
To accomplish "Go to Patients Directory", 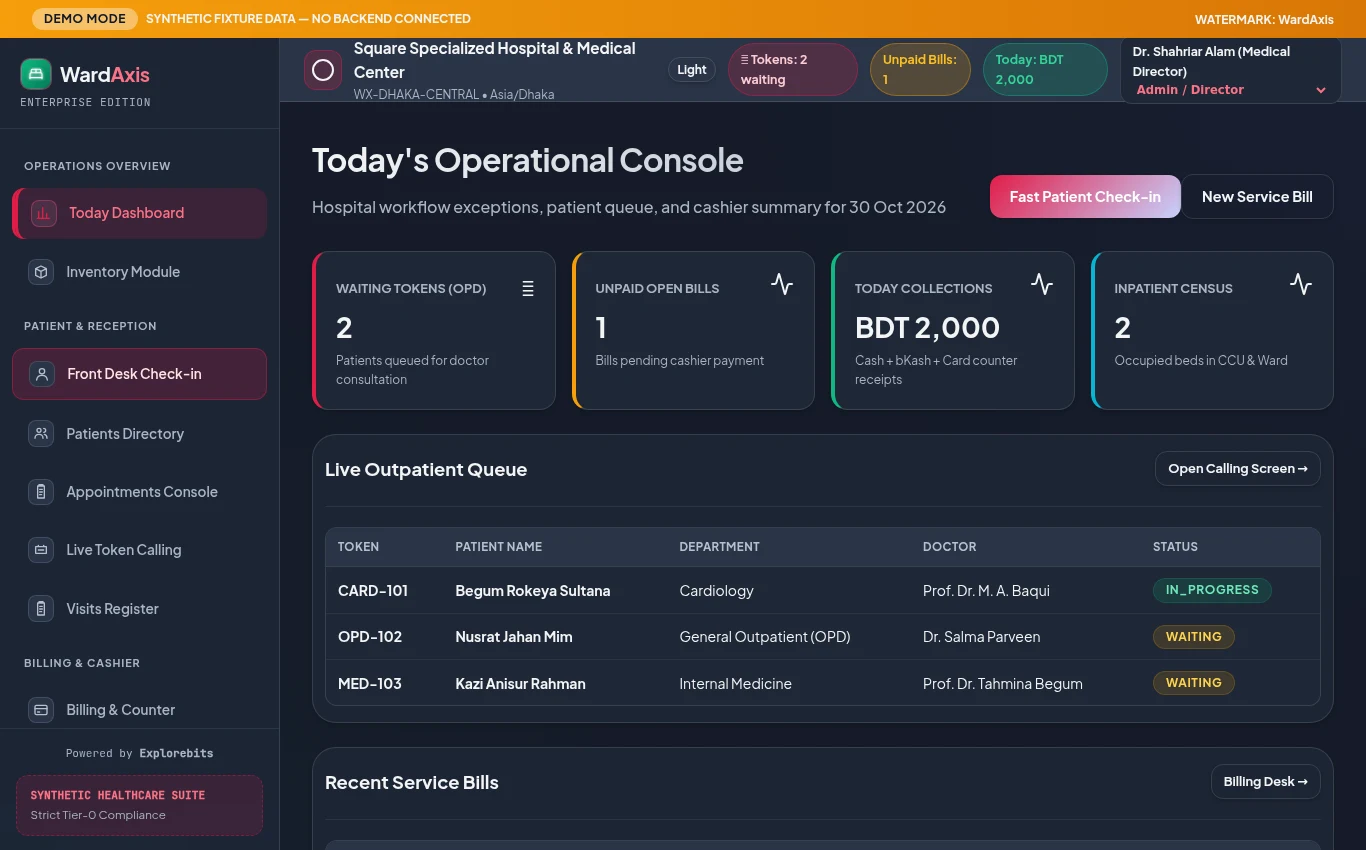I will pos(140,434).
